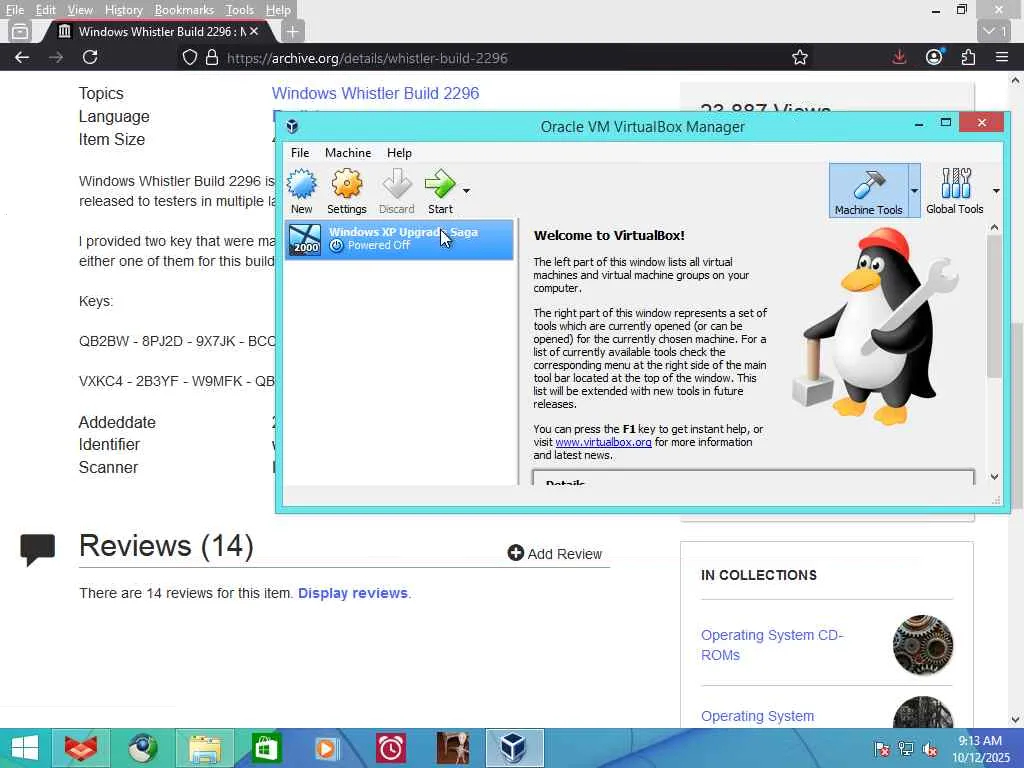Click the Discard toolbar icon
Screen dimensions: 1024x768
[396, 190]
